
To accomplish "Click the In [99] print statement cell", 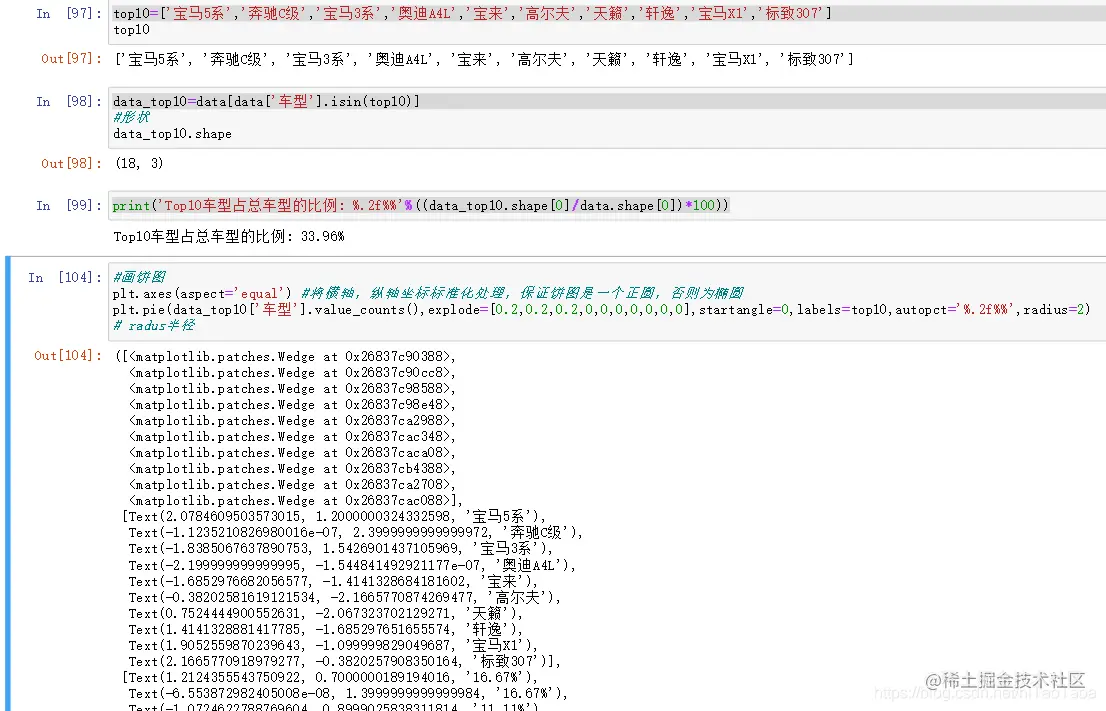I will (x=607, y=206).
